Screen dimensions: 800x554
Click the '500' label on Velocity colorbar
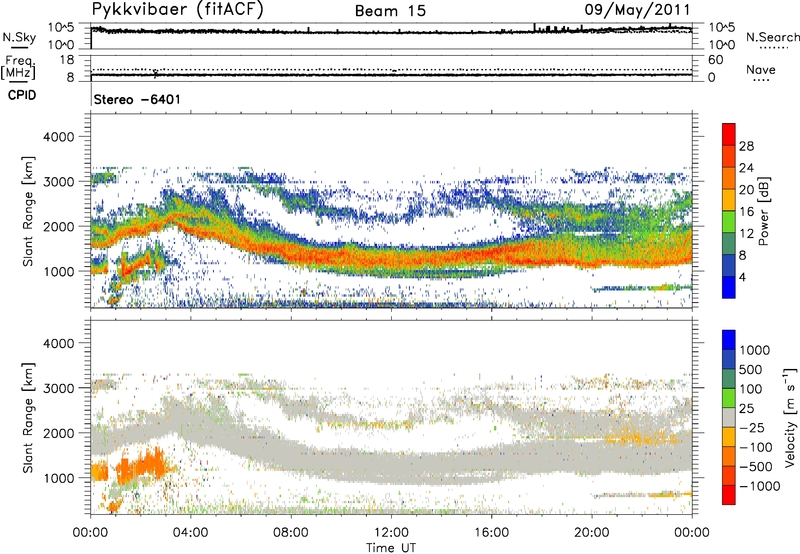click(750, 369)
